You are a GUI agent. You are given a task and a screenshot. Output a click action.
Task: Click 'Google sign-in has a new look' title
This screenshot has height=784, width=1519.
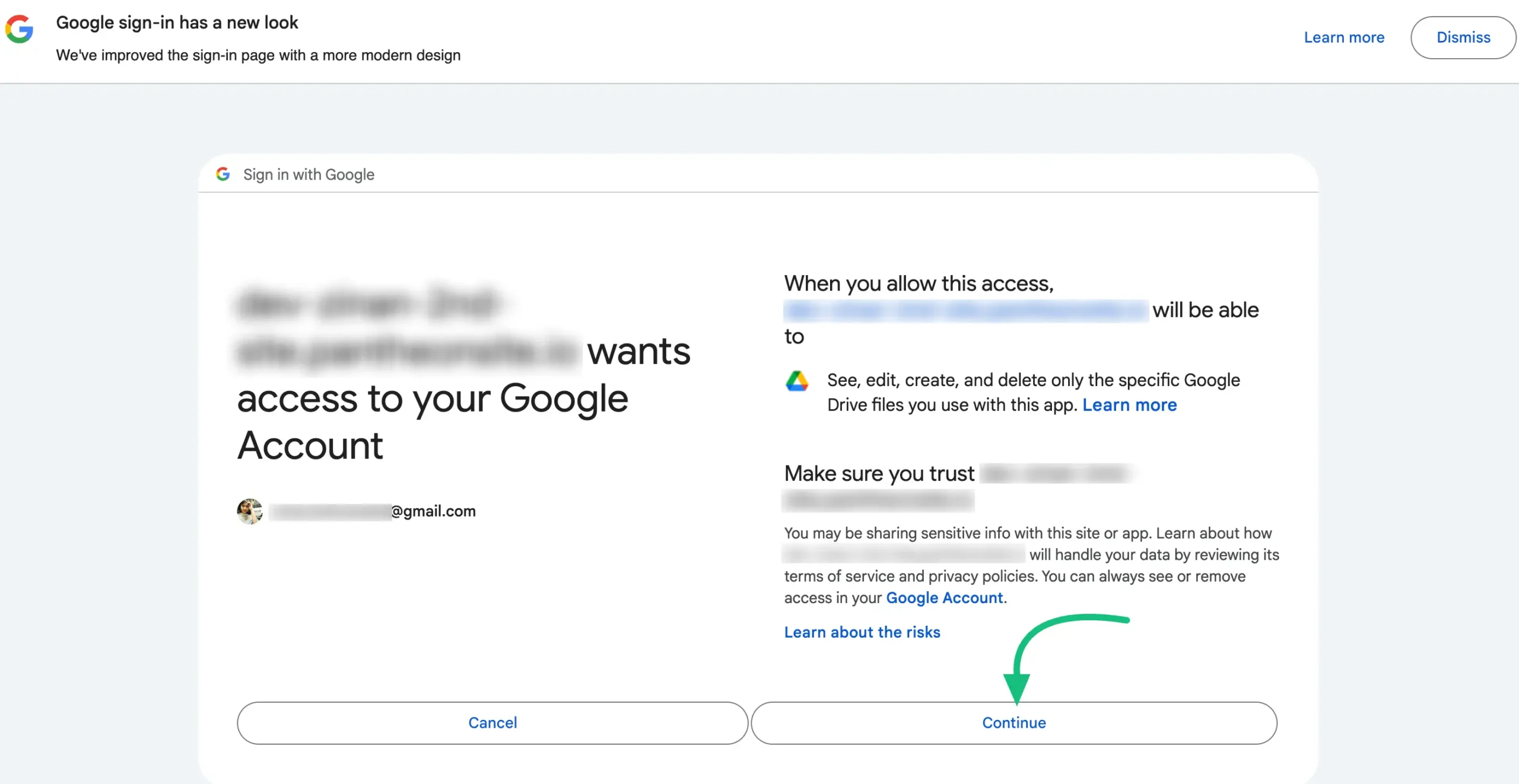coord(177,23)
